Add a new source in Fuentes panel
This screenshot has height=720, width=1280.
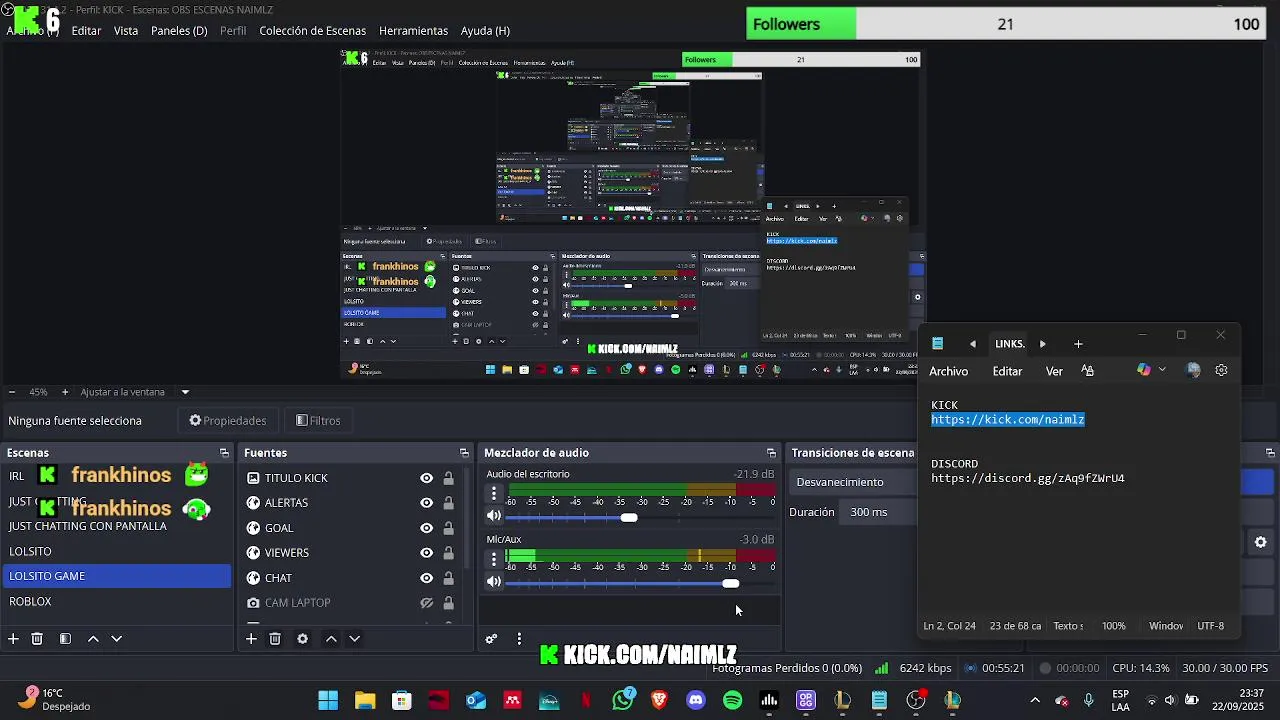click(x=251, y=639)
